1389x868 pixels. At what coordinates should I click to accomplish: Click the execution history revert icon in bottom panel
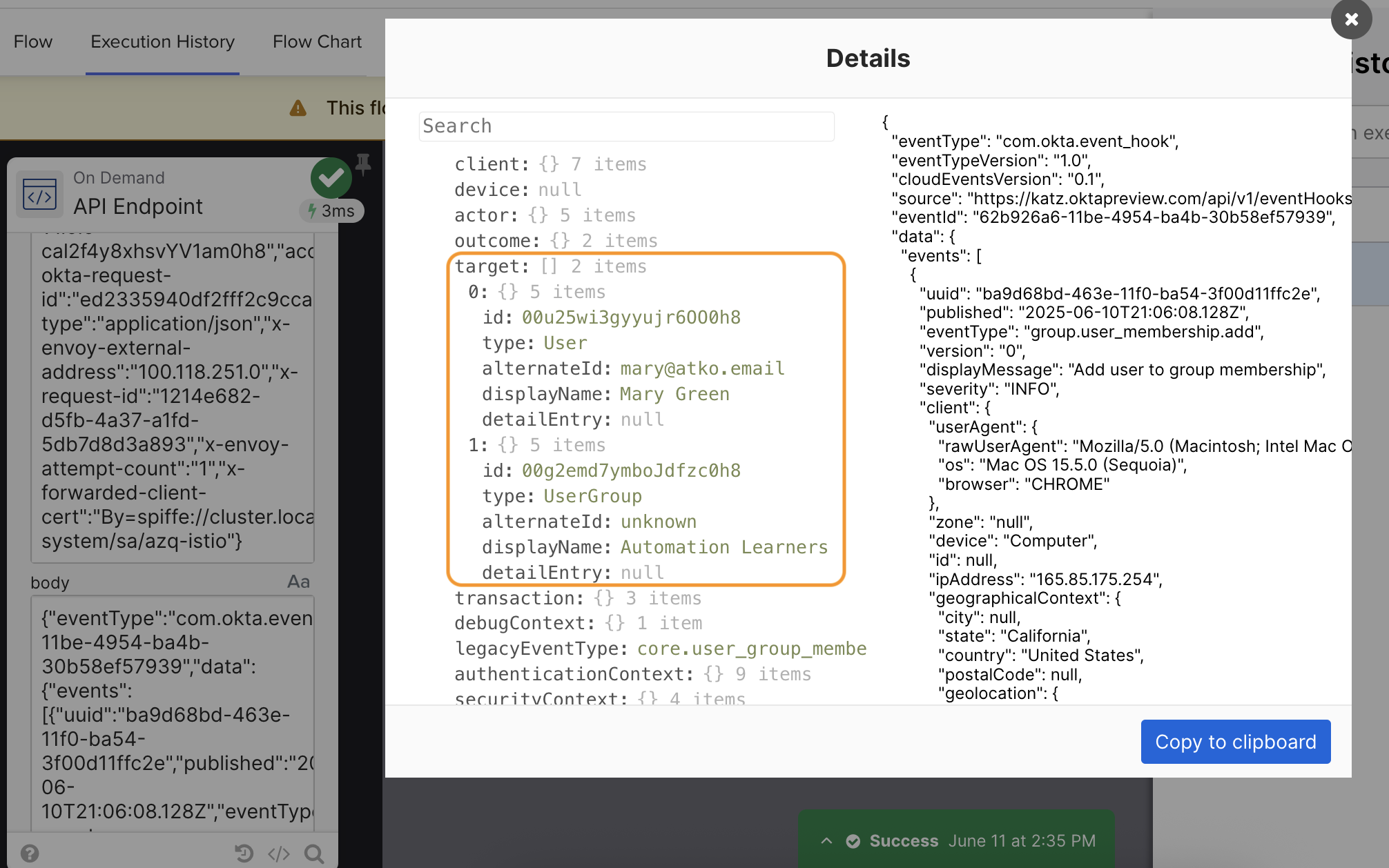(243, 854)
